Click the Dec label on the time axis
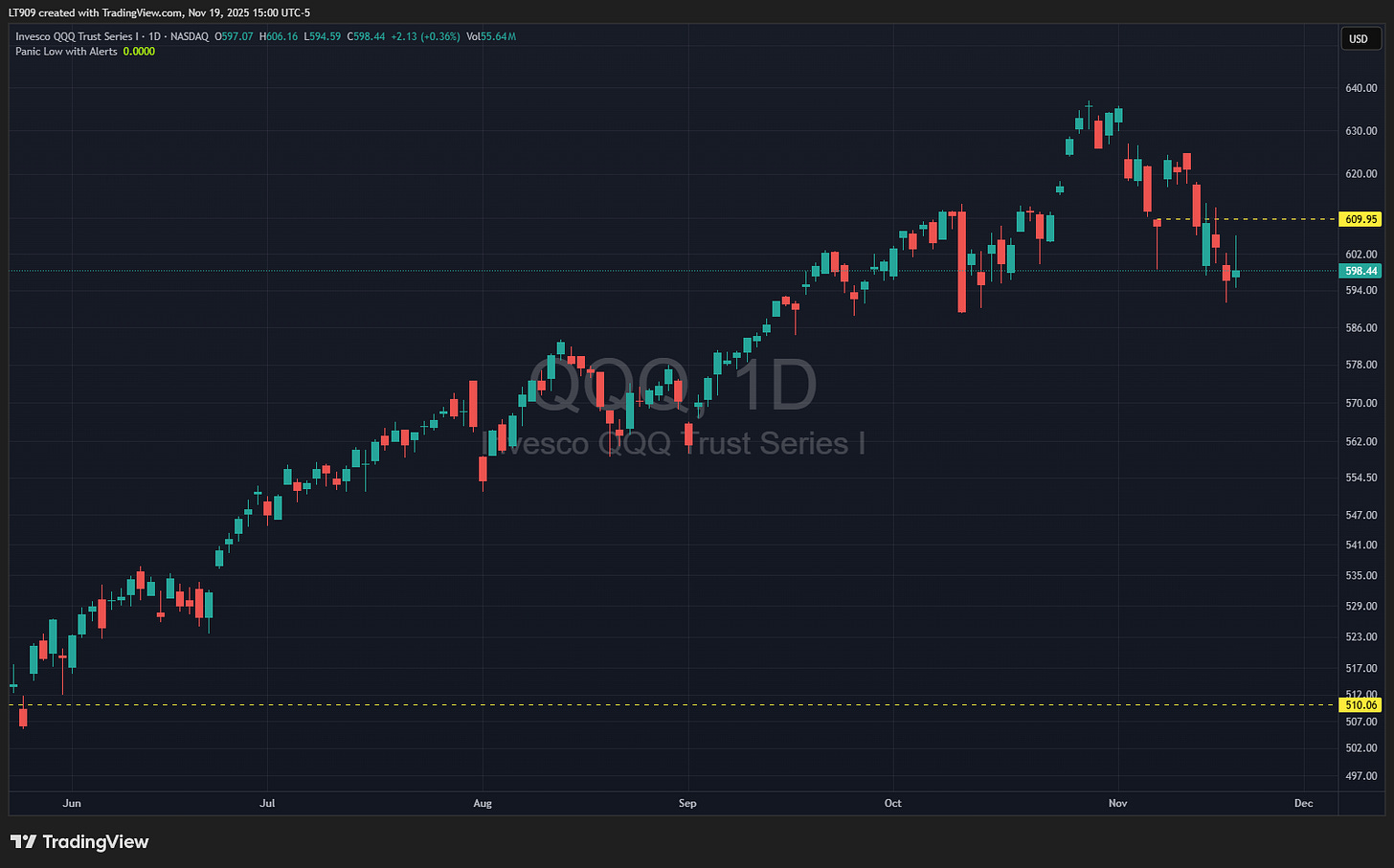Image resolution: width=1394 pixels, height=868 pixels. coord(1304,803)
